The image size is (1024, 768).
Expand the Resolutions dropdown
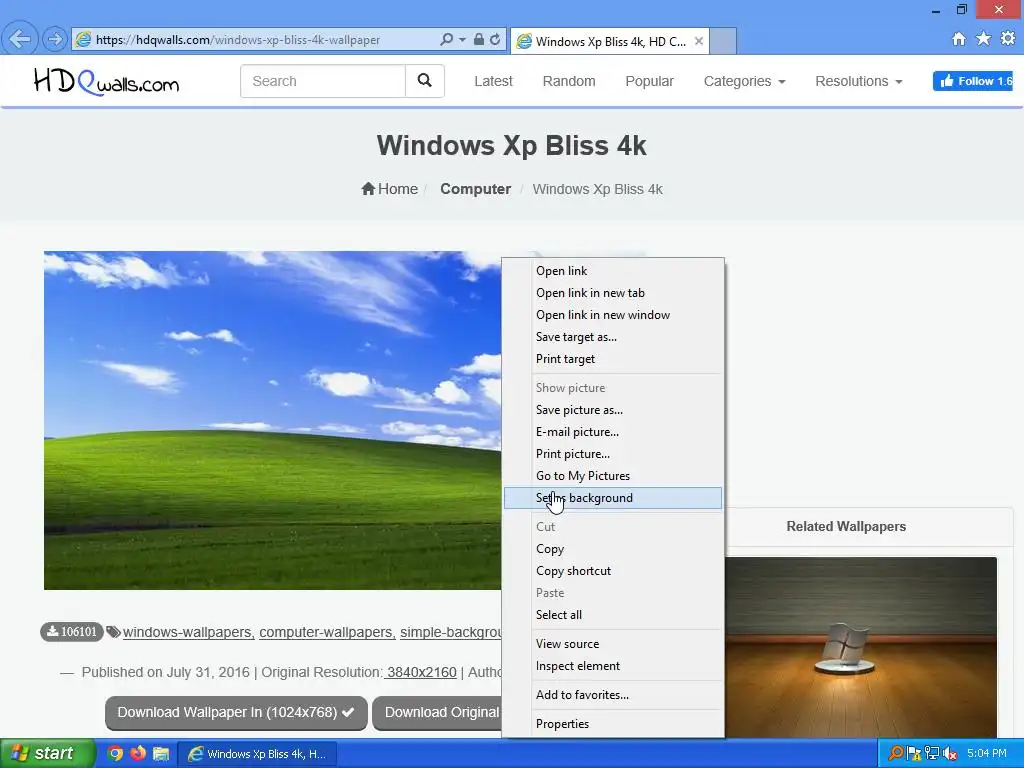tap(859, 81)
